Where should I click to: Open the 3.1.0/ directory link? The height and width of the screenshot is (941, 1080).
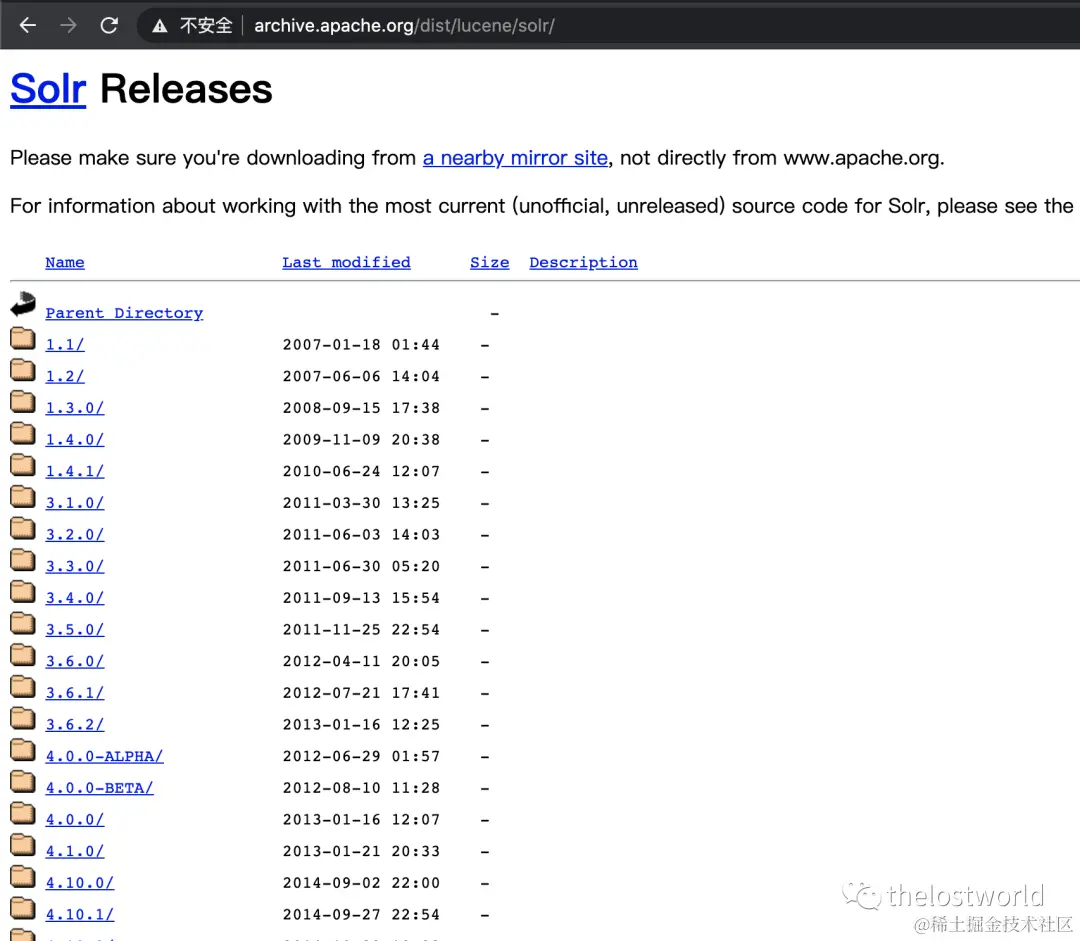point(74,503)
